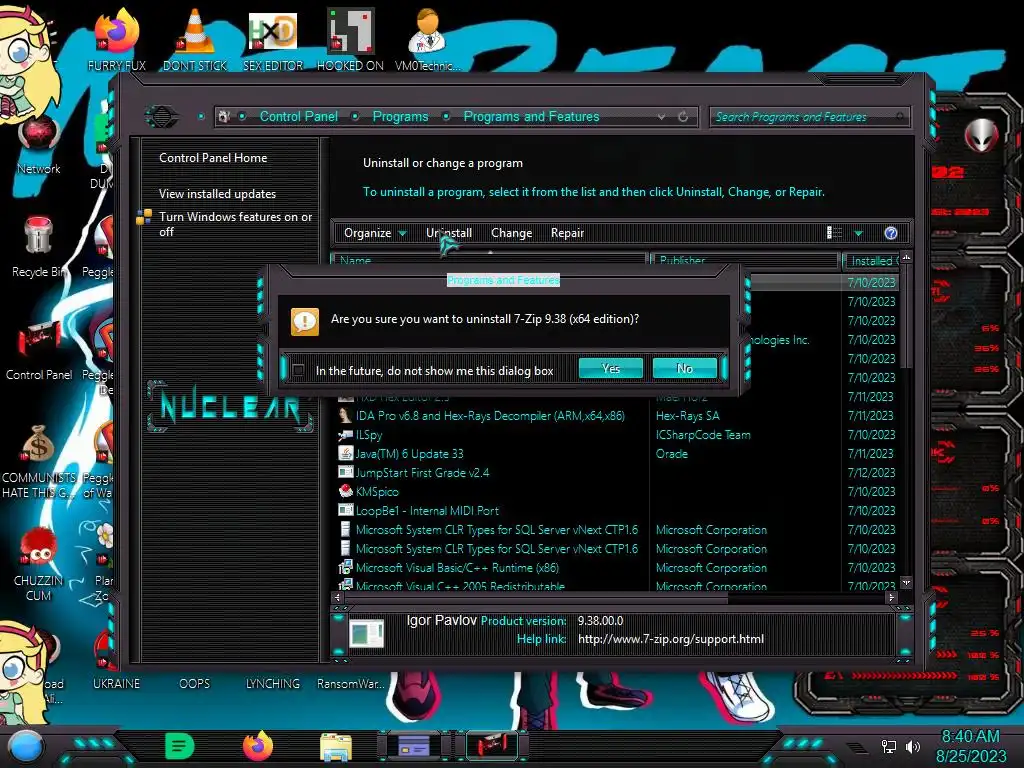
Task: Open the 7-zip.org support help link
Action: click(671, 639)
